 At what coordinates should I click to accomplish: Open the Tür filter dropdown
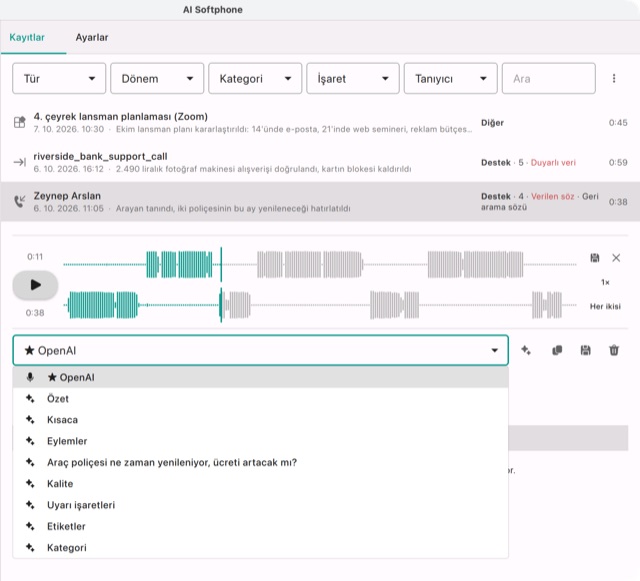point(59,78)
